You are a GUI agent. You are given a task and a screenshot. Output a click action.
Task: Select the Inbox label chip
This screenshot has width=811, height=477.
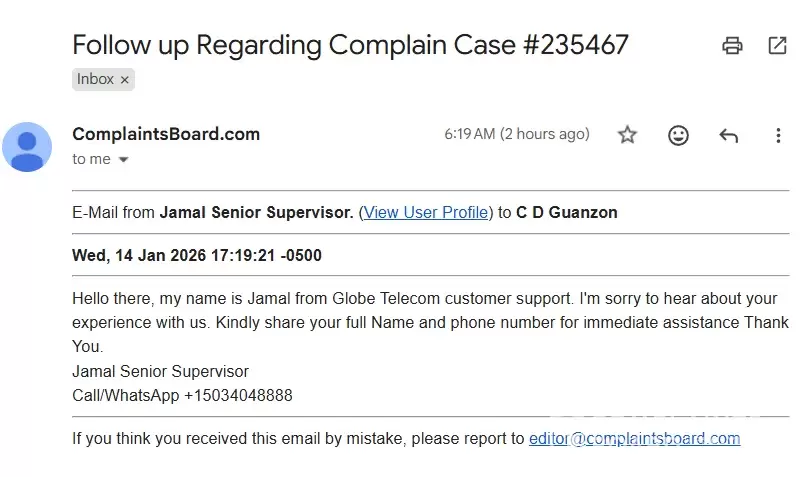click(96, 79)
